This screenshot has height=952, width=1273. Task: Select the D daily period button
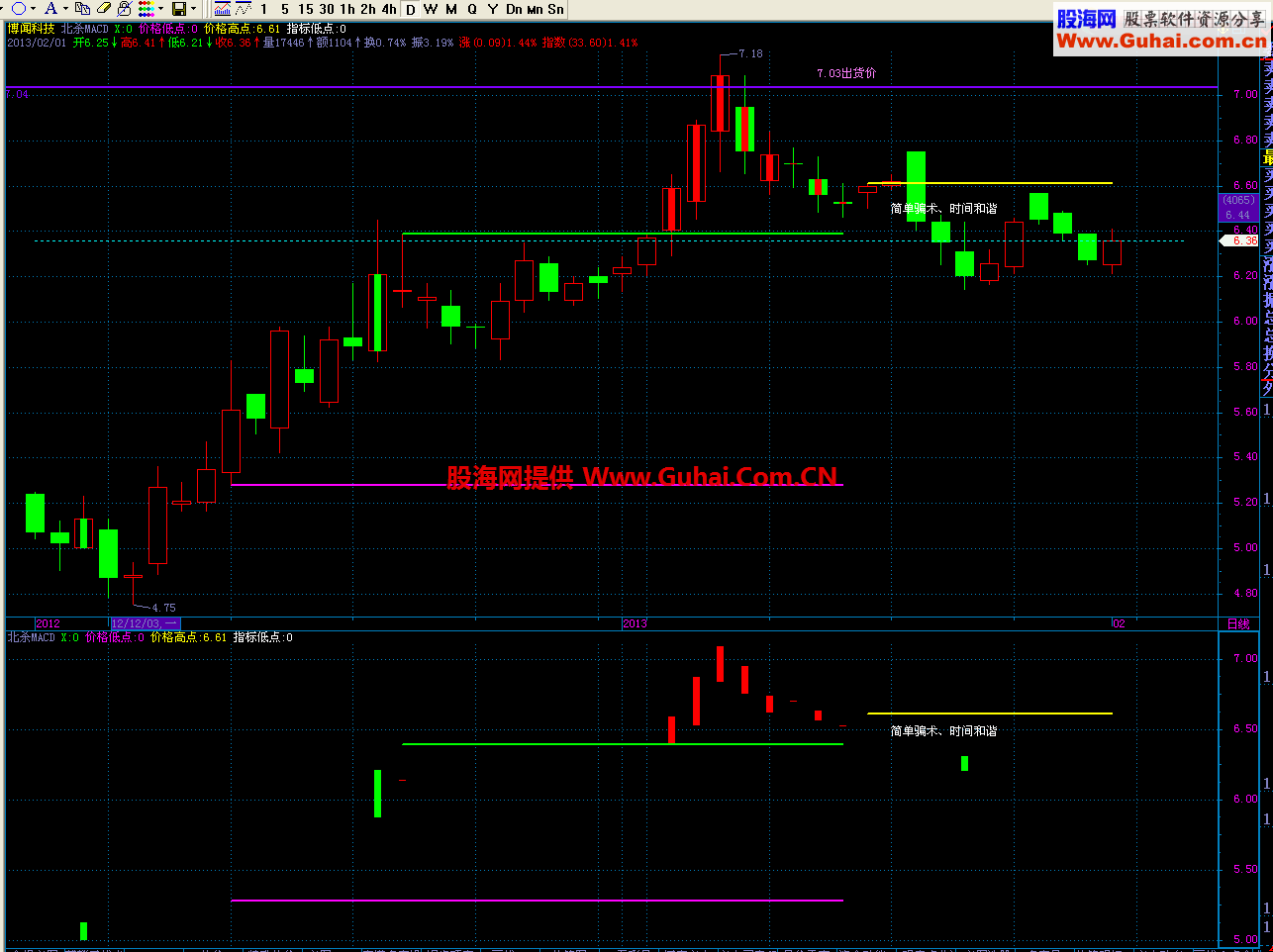tap(410, 9)
